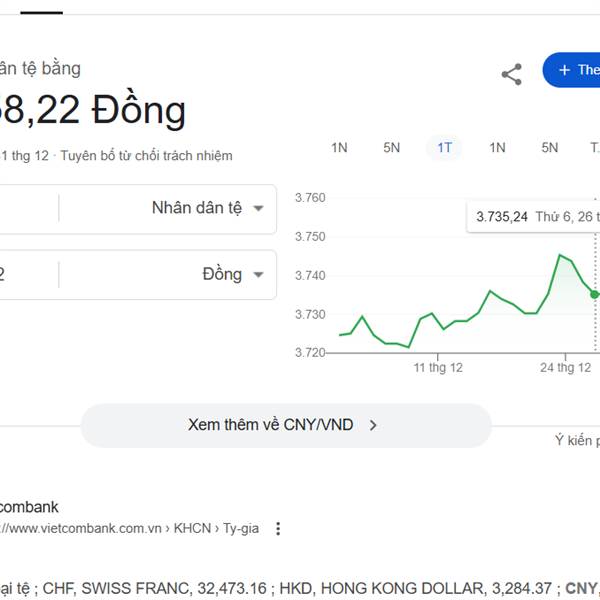Select the leftmost 1N time range tab
Viewport: 600px width, 600px height.
[339, 148]
